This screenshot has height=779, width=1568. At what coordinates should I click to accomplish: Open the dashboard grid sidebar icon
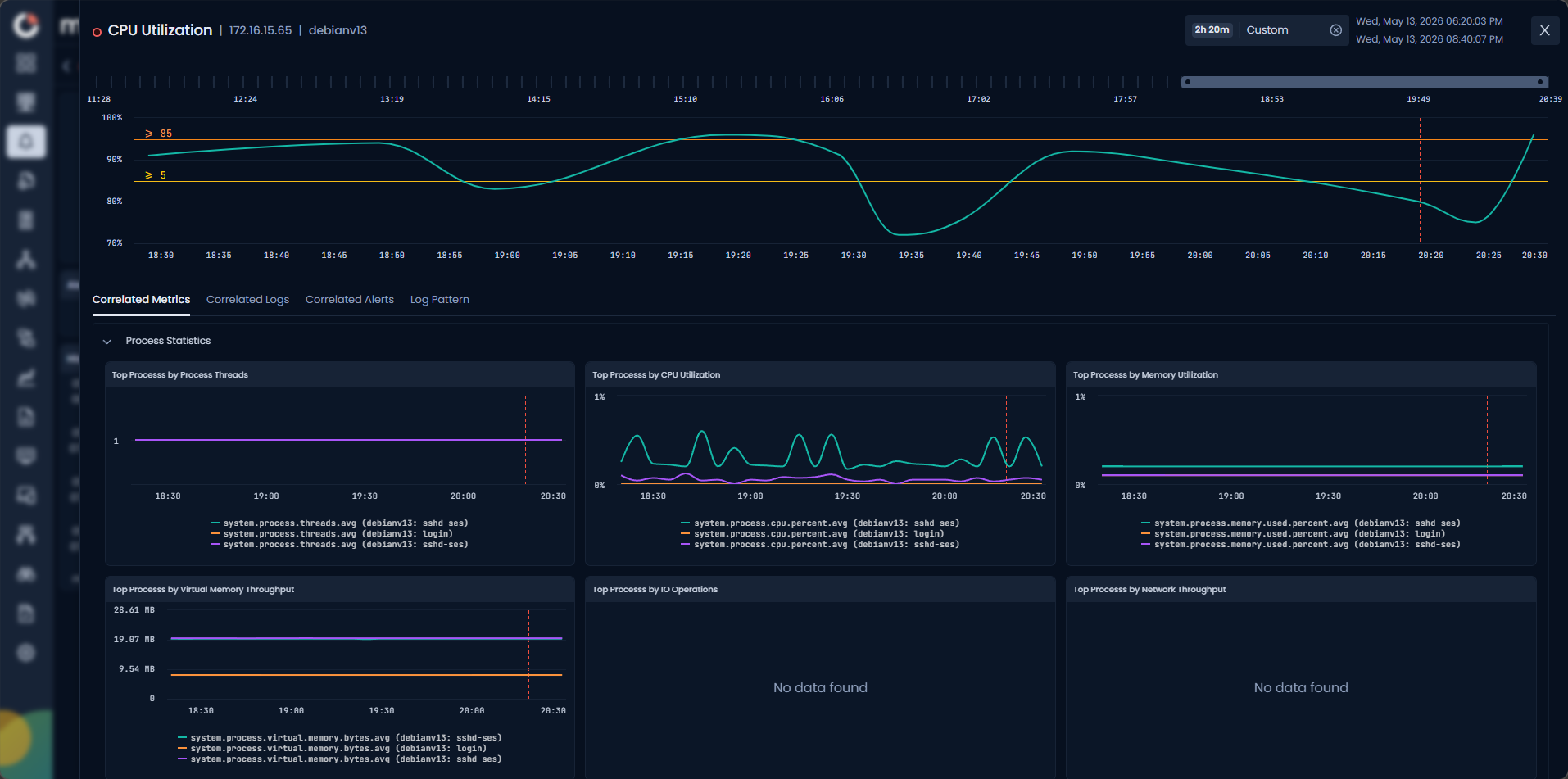(26, 63)
